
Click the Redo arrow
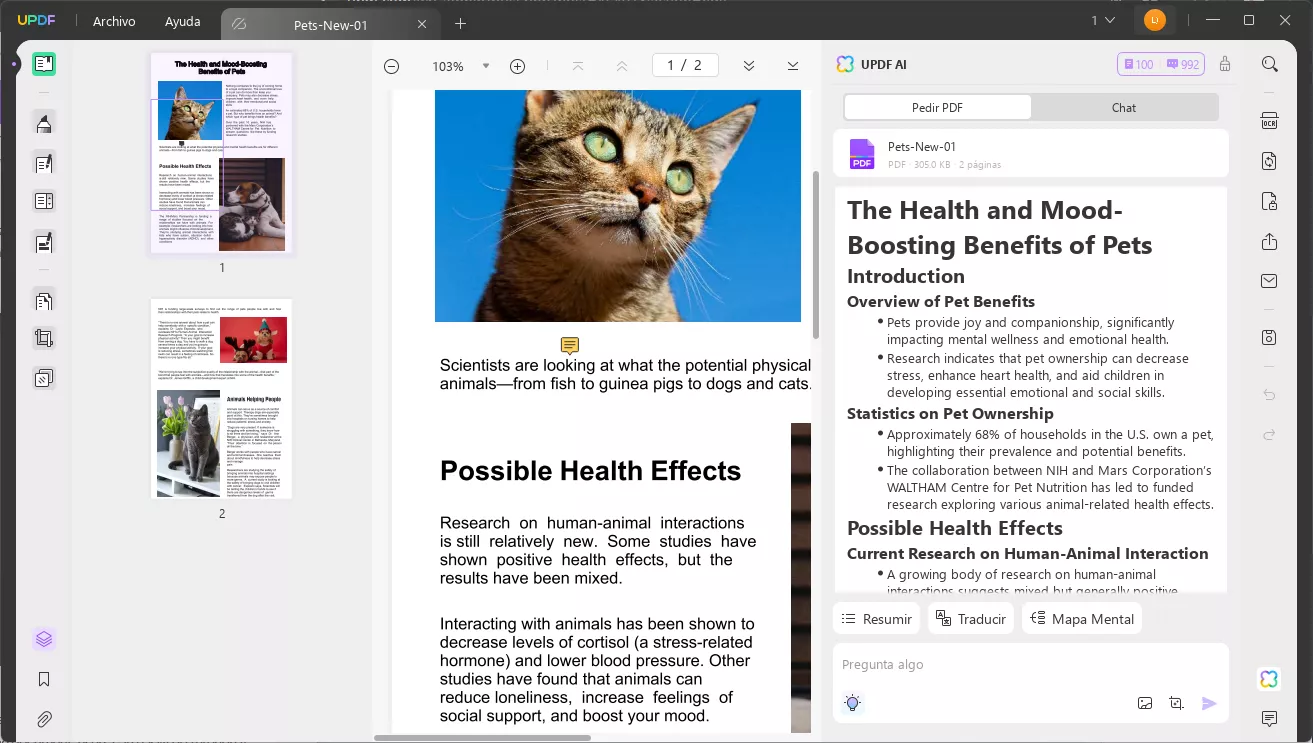(1270, 434)
